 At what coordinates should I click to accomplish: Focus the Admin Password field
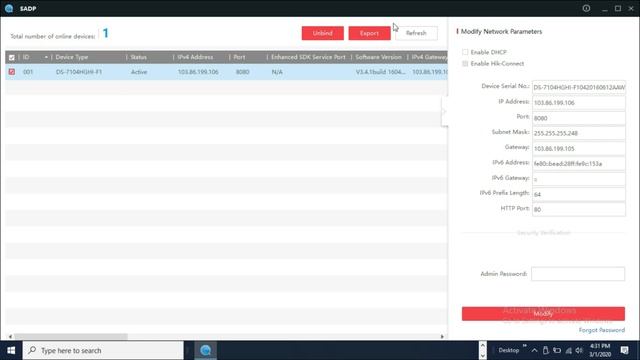(578, 274)
